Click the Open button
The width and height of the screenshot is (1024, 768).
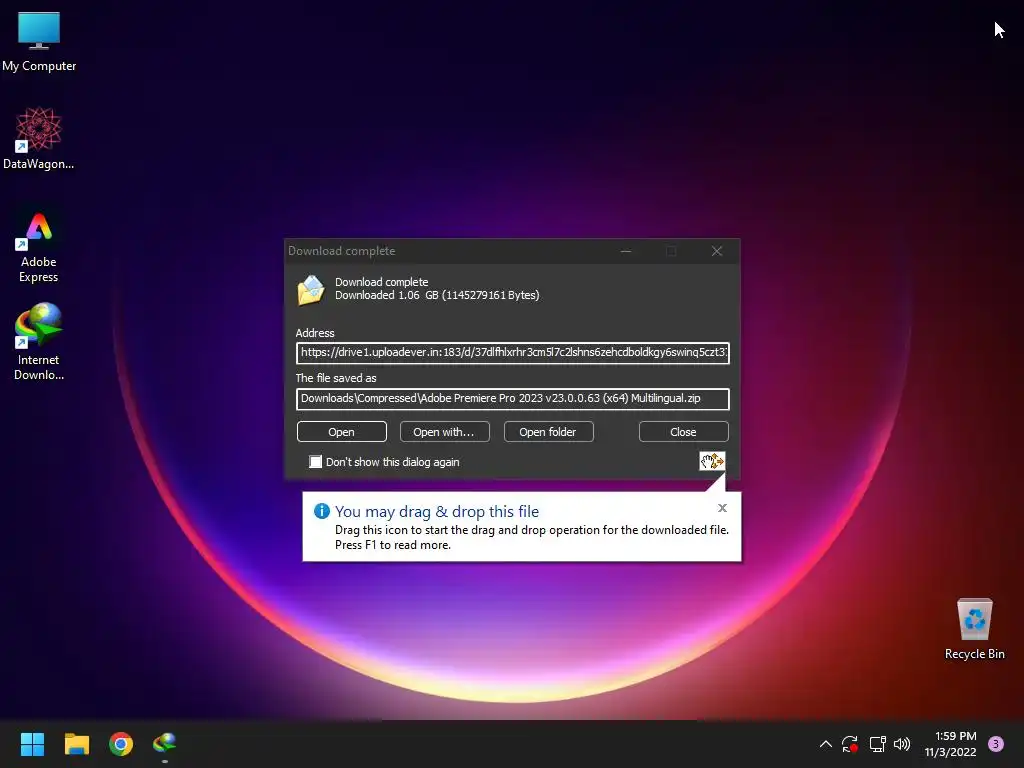pyautogui.click(x=342, y=432)
